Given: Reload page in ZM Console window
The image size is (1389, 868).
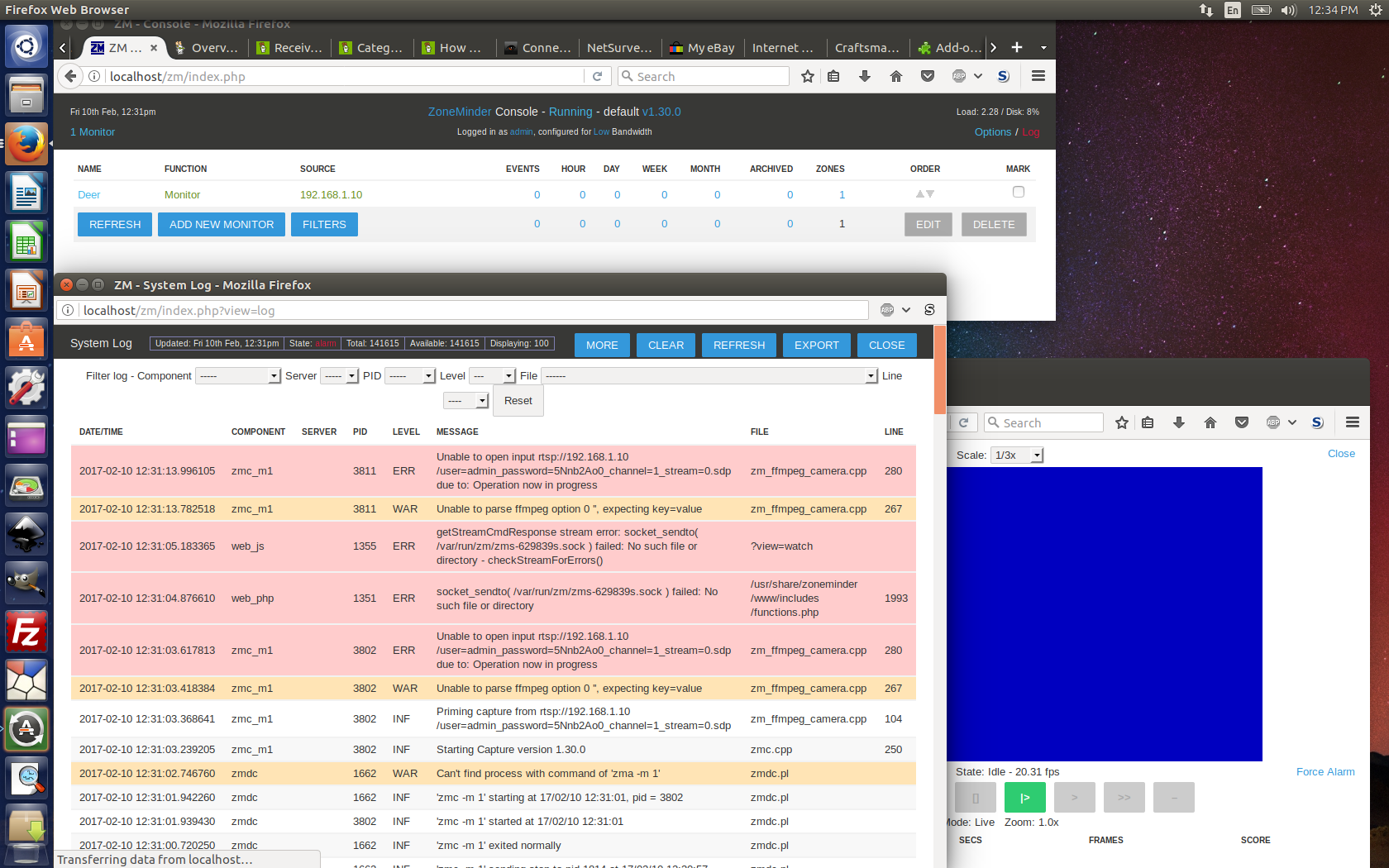Looking at the screenshot, I should [597, 76].
